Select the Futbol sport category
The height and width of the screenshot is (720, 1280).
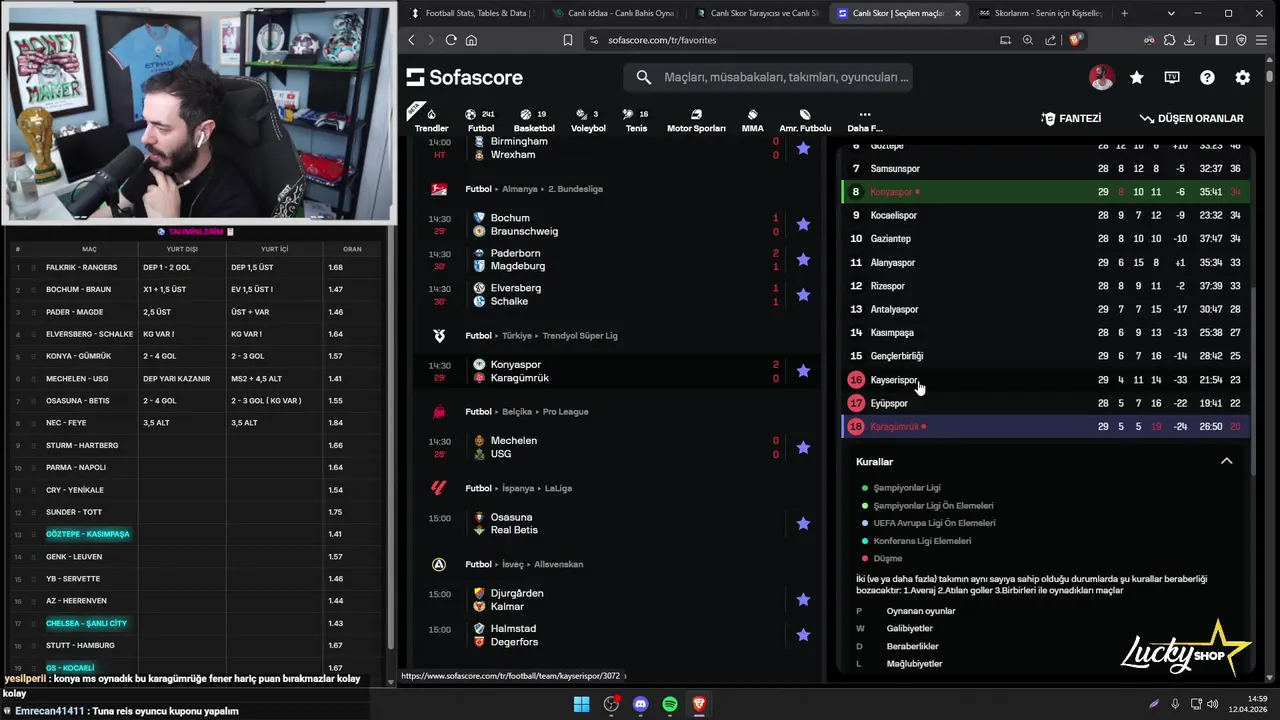click(x=481, y=120)
